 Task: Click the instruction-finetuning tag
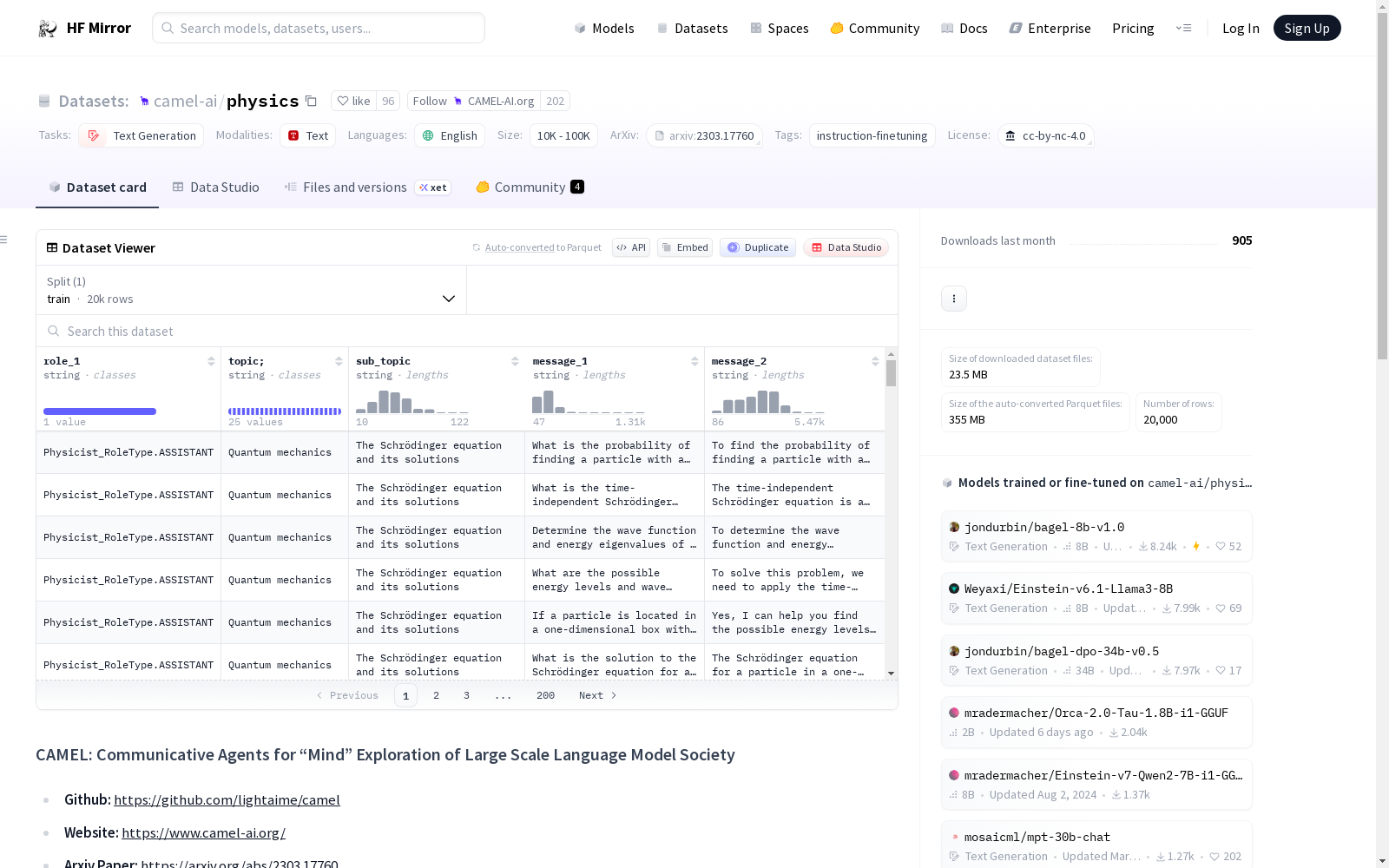(x=872, y=135)
